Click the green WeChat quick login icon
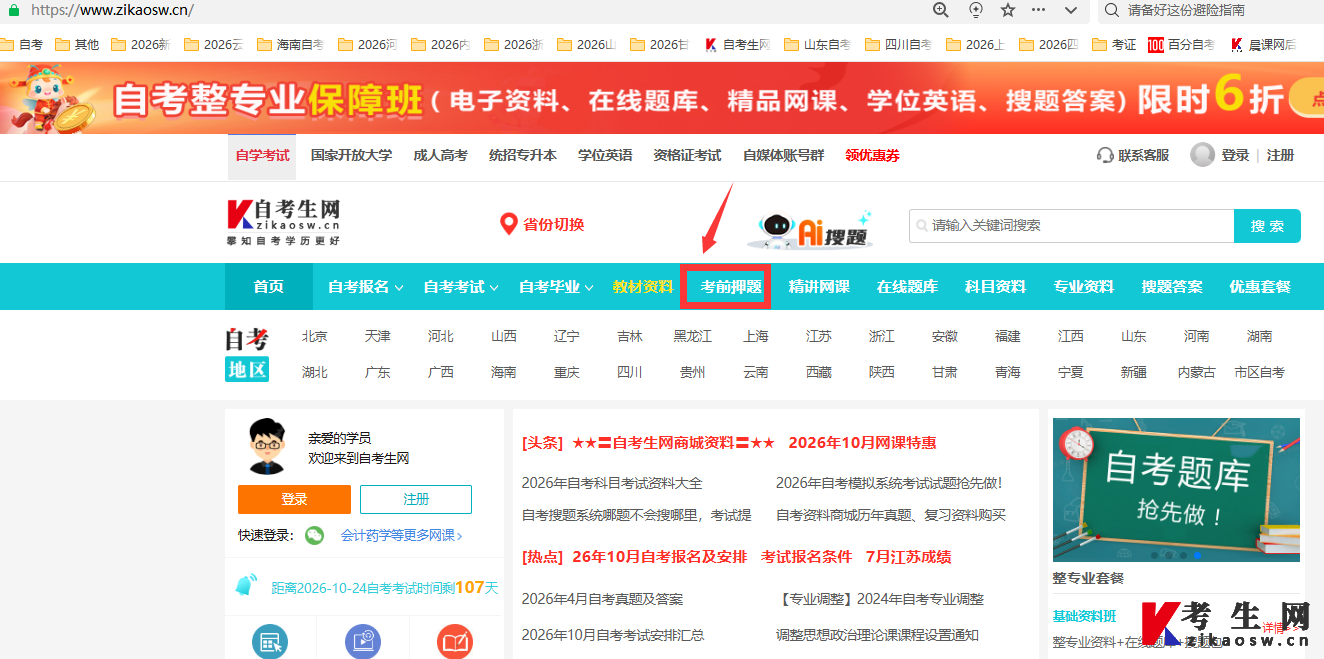 point(315,535)
